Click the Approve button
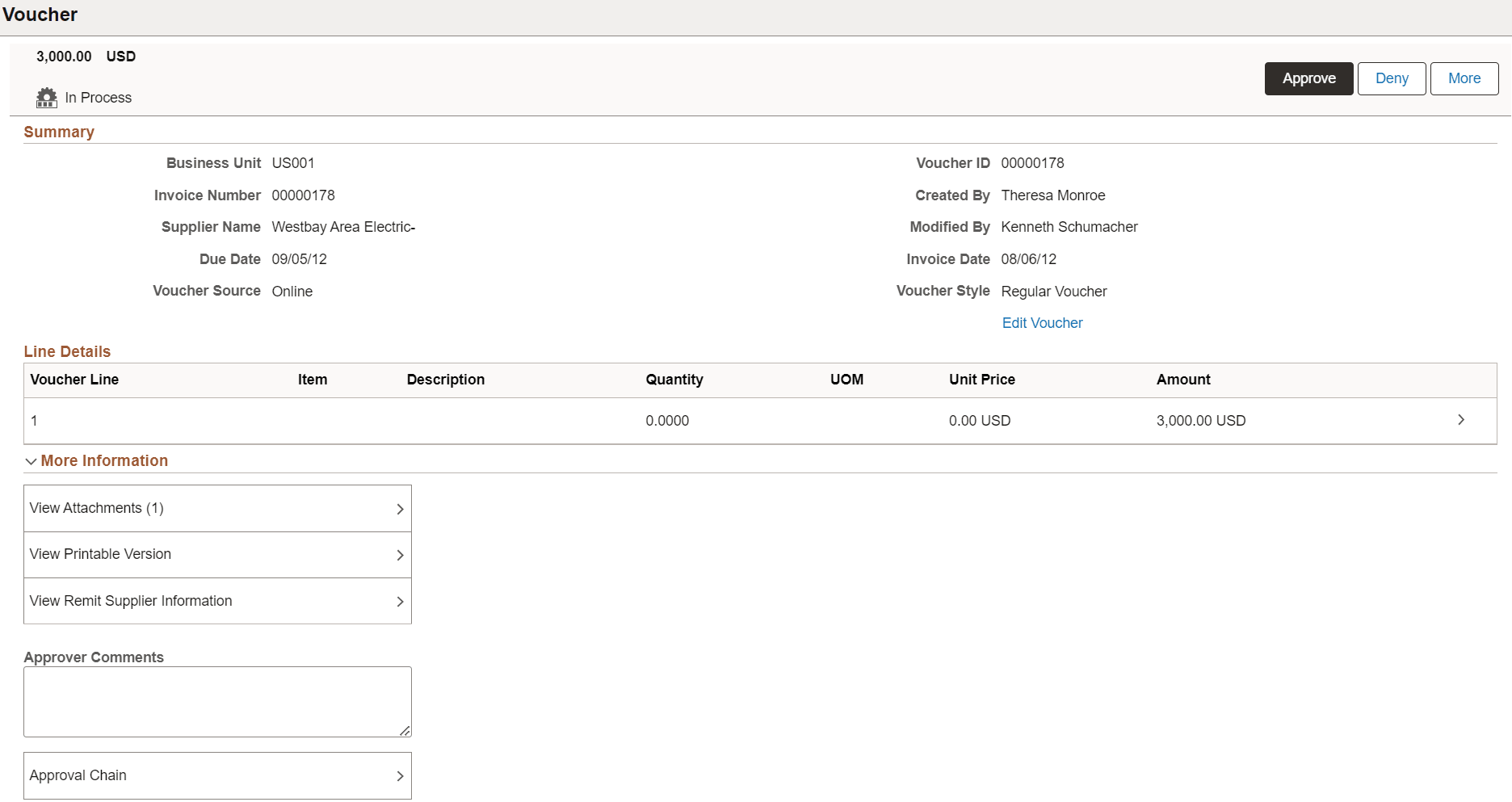1512x802 pixels. tap(1308, 78)
